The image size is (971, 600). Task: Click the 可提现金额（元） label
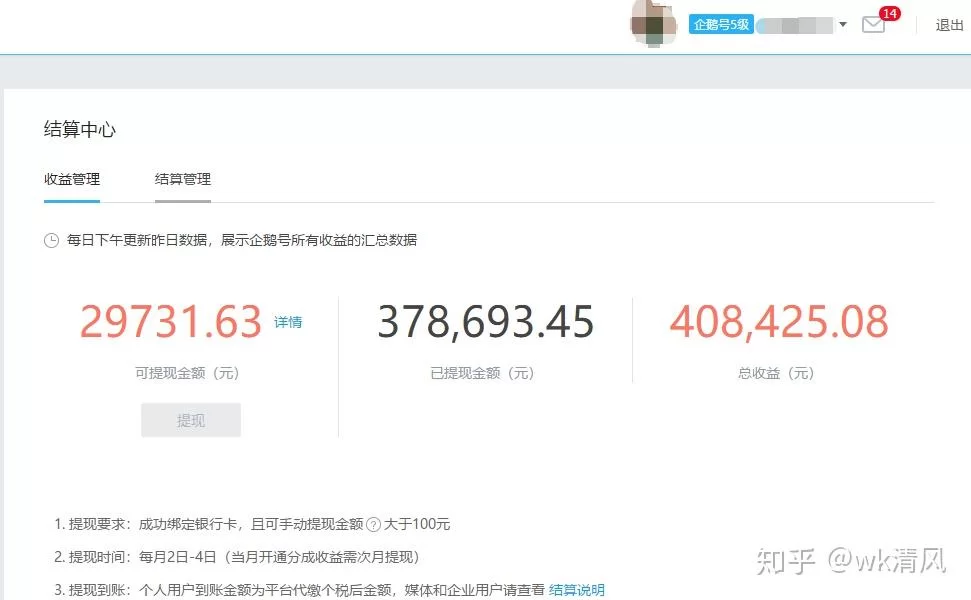pyautogui.click(x=187, y=373)
